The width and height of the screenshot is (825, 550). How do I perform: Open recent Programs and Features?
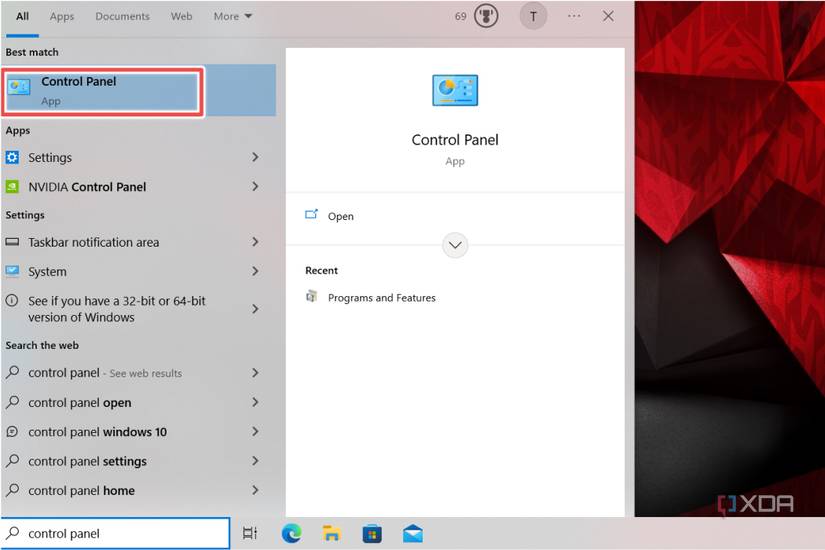click(x=381, y=297)
